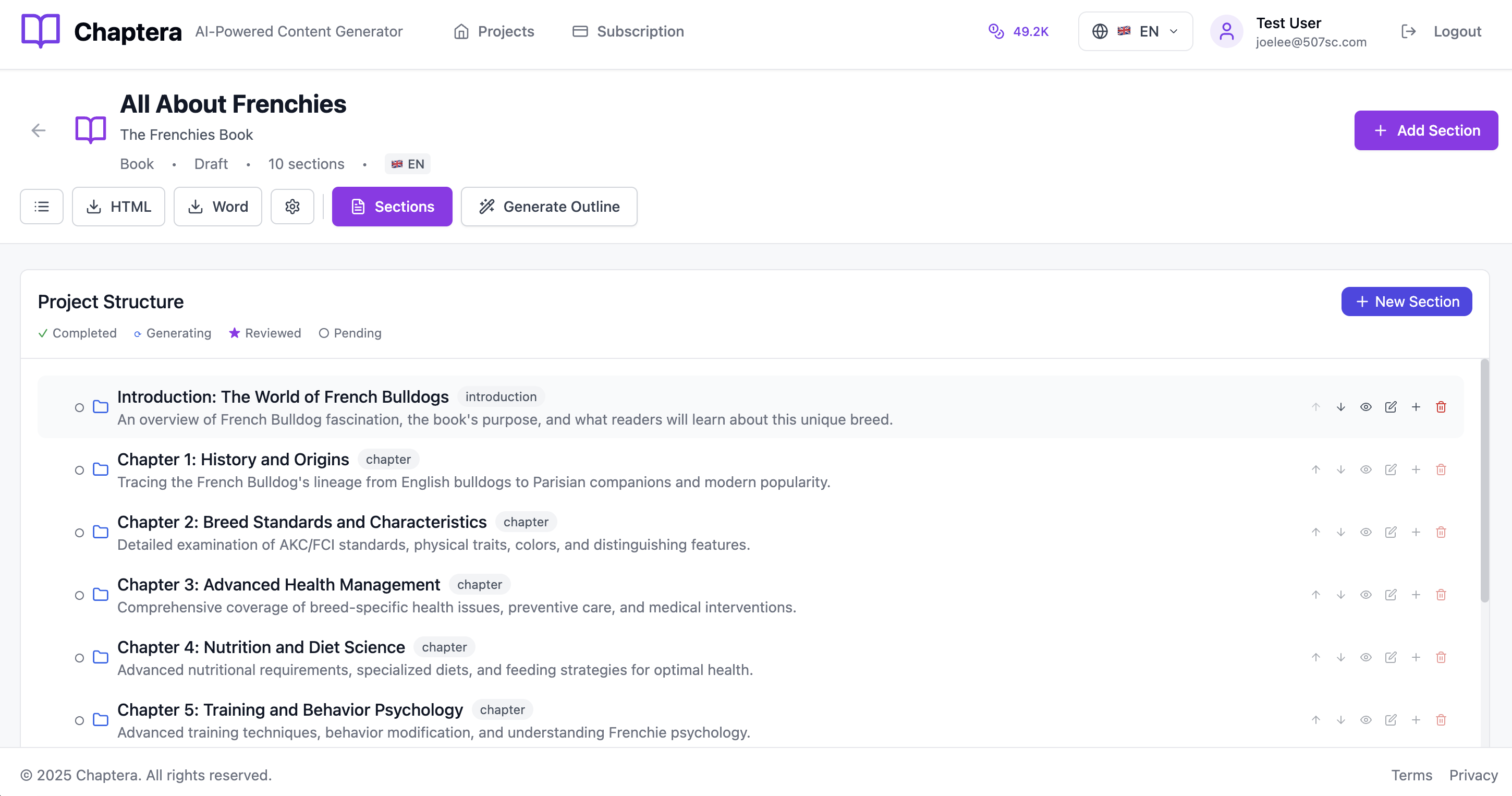Expand Chapter 3 folder in structure
Image resolution: width=1512 pixels, height=796 pixels.
(x=101, y=595)
